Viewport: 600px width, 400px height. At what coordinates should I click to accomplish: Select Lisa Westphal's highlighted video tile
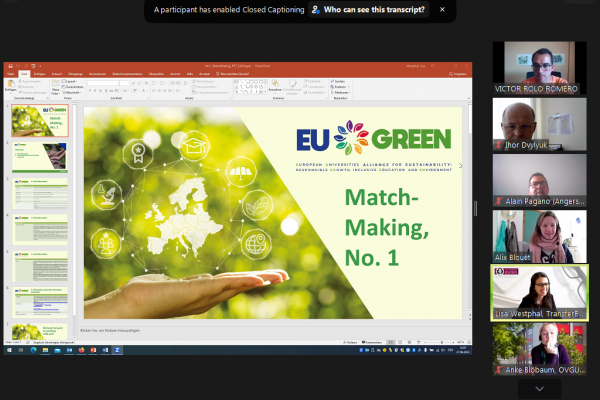tap(540, 293)
